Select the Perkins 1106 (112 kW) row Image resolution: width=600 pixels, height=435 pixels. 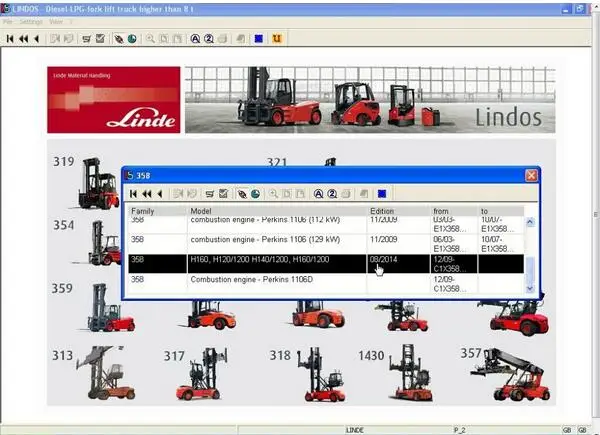(326, 225)
